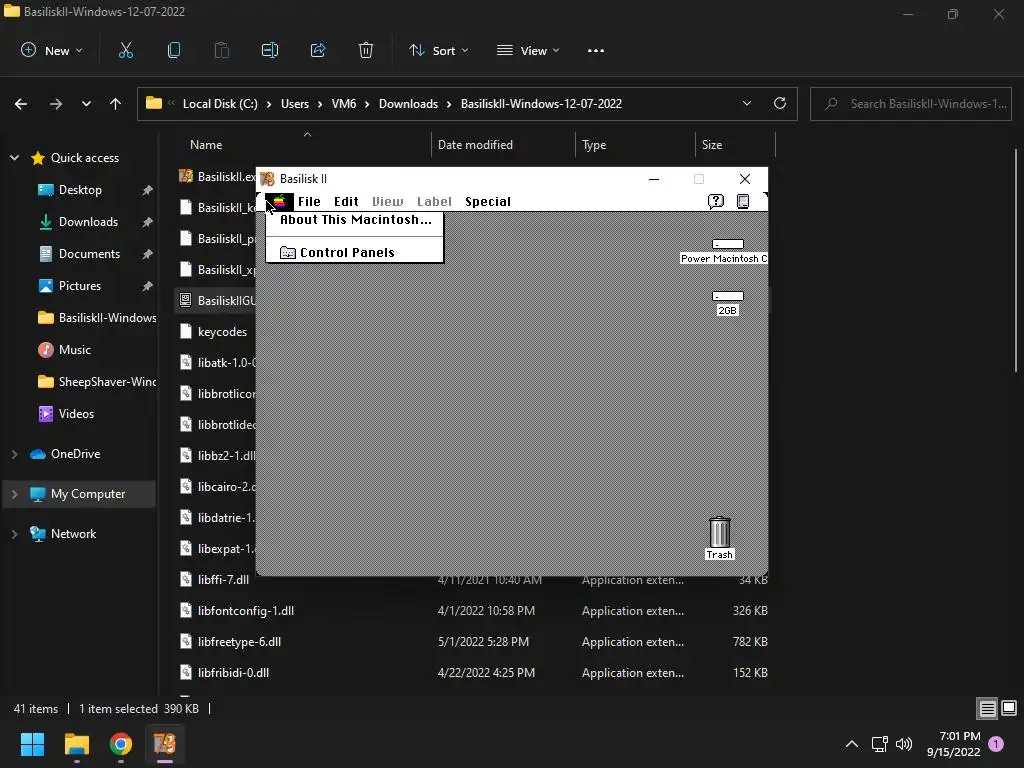This screenshot has width=1024, height=768.
Task: Click the Help balloon icon in Mac menu bar
Action: pyautogui.click(x=716, y=201)
